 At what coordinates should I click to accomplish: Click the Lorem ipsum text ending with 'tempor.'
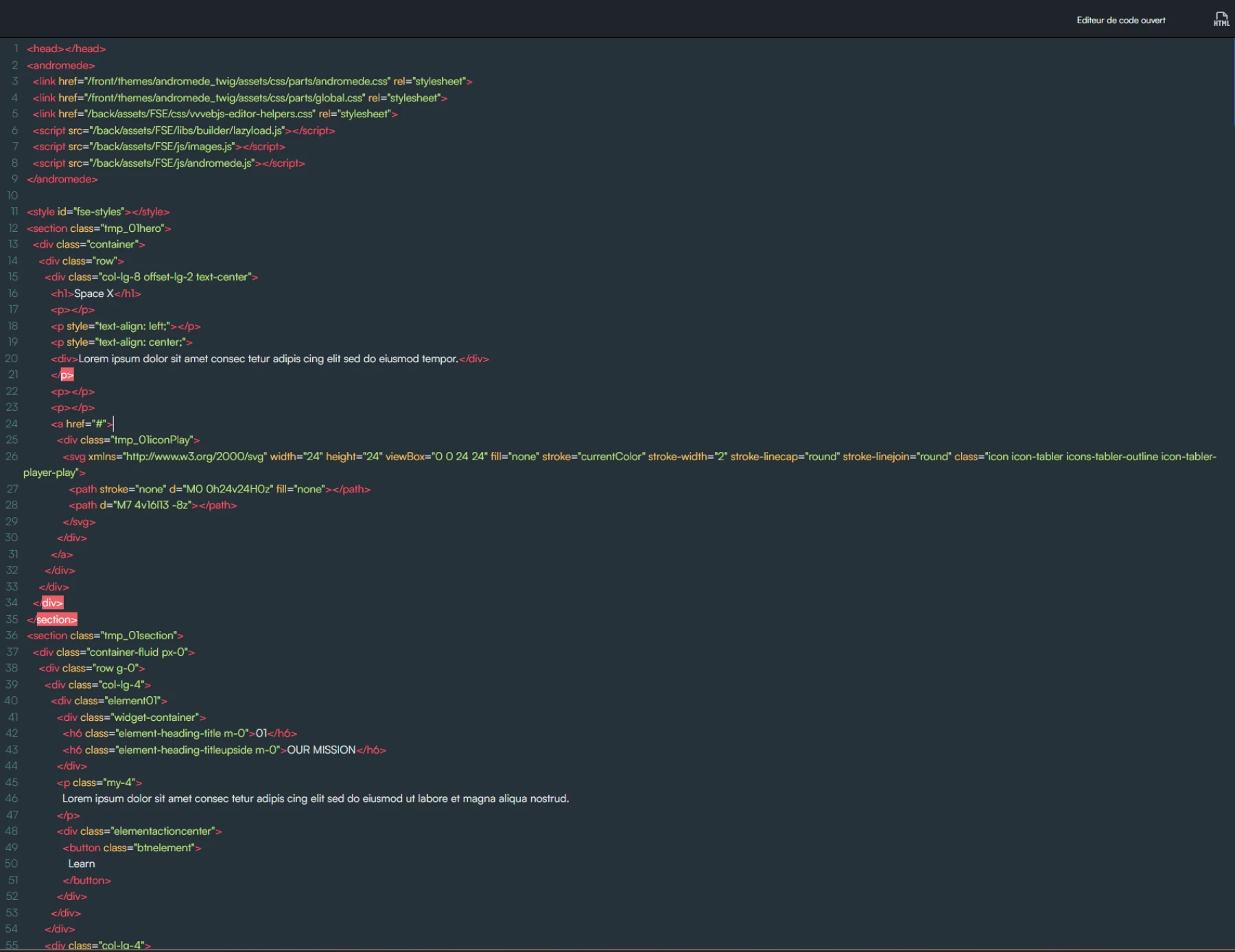(x=268, y=359)
